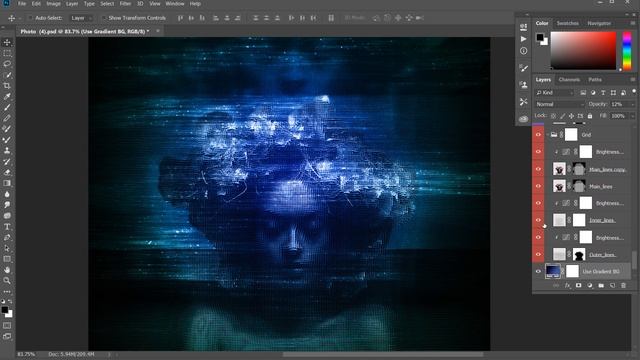
Task: Open the File menu
Action: coord(22,4)
